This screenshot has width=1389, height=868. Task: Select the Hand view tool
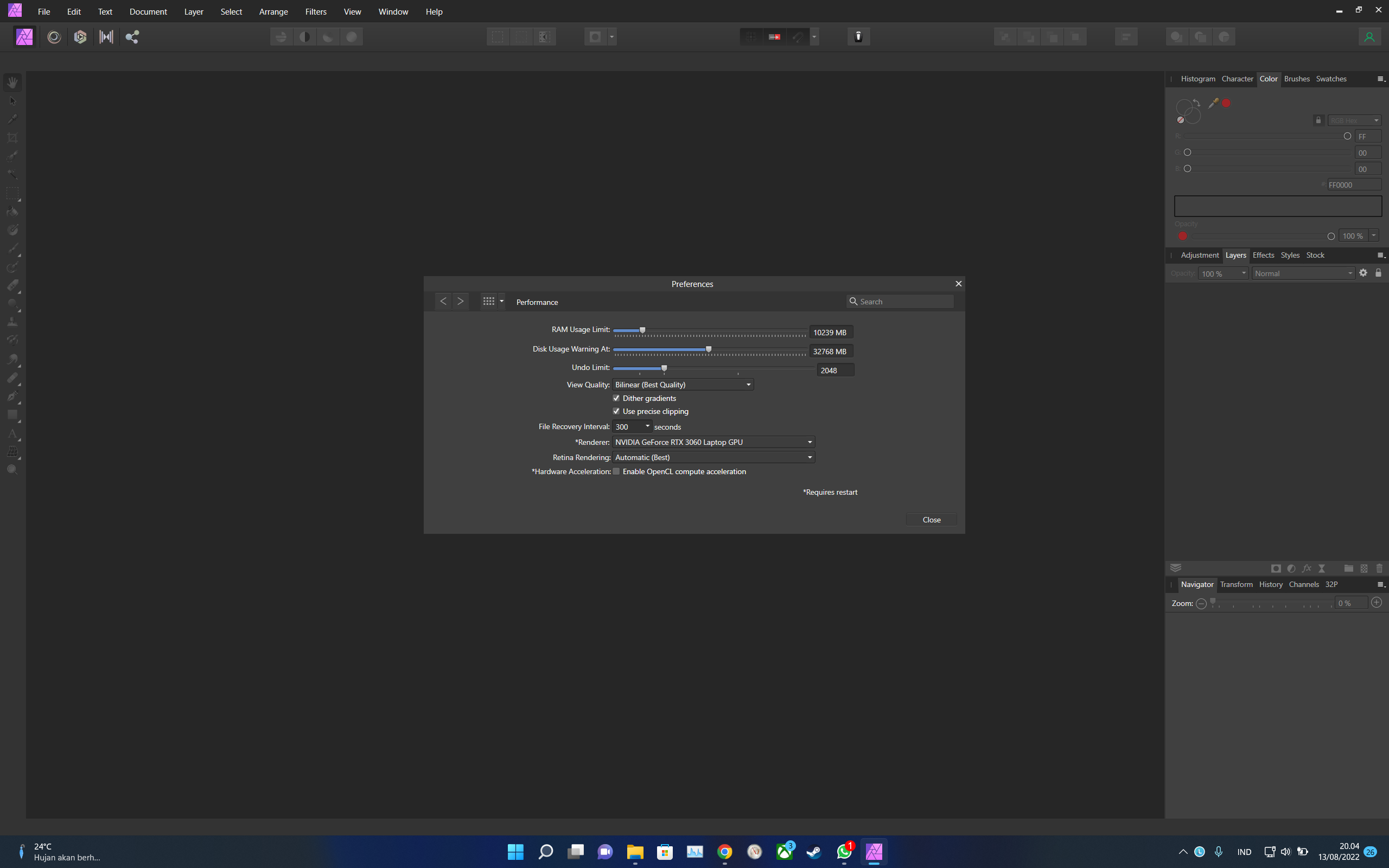click(x=12, y=82)
